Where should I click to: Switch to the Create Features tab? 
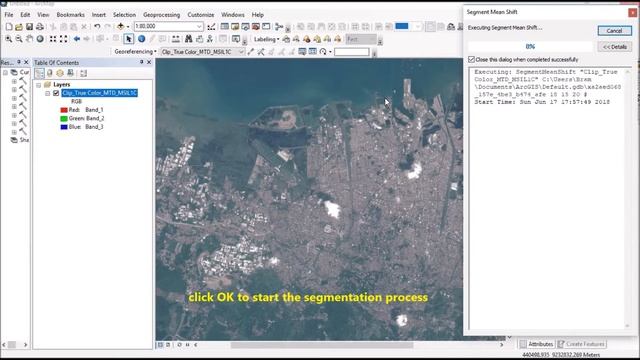coord(581,344)
